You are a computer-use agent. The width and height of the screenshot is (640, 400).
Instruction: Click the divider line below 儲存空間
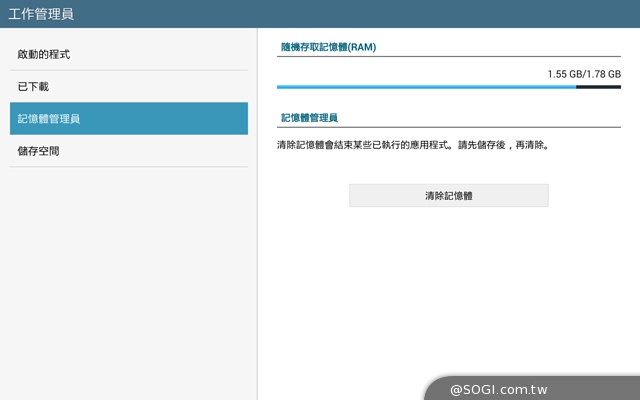pos(128,167)
